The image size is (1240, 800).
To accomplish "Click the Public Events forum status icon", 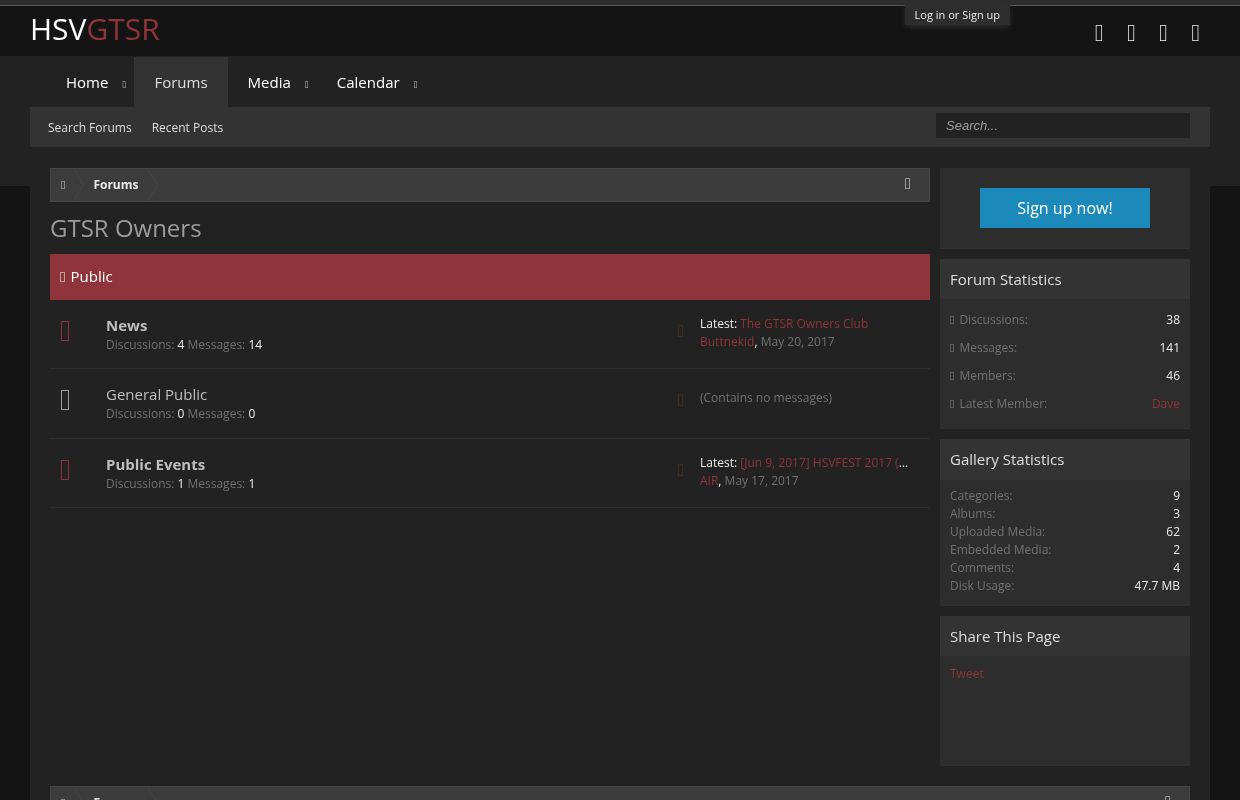I will point(66,470).
